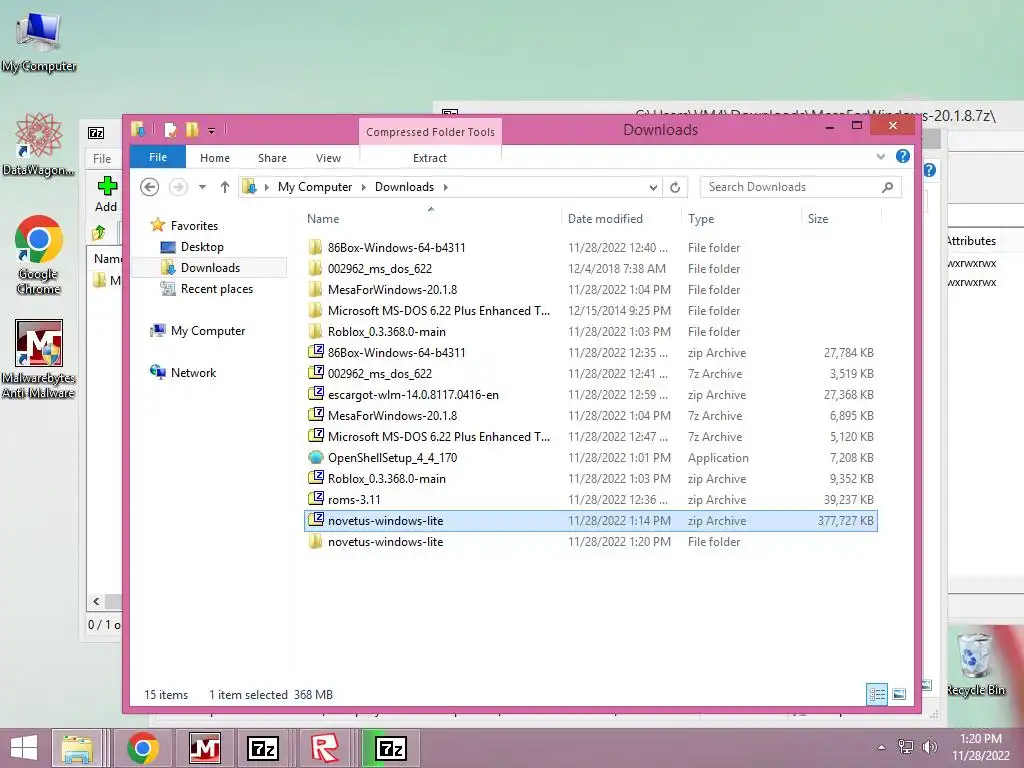This screenshot has height=768, width=1024.
Task: Show hidden system tray icons
Action: [x=882, y=747]
